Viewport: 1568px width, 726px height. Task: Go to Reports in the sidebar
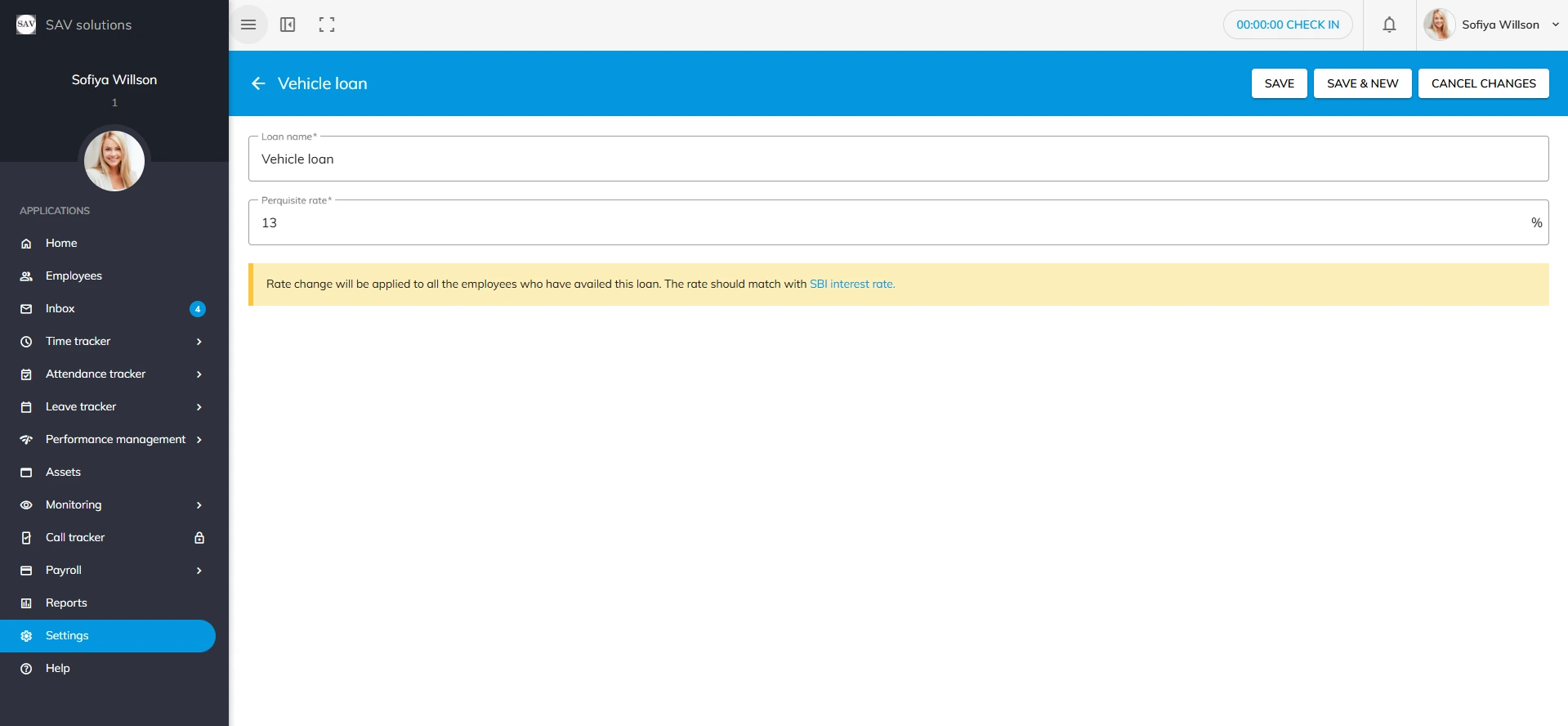[x=66, y=603]
